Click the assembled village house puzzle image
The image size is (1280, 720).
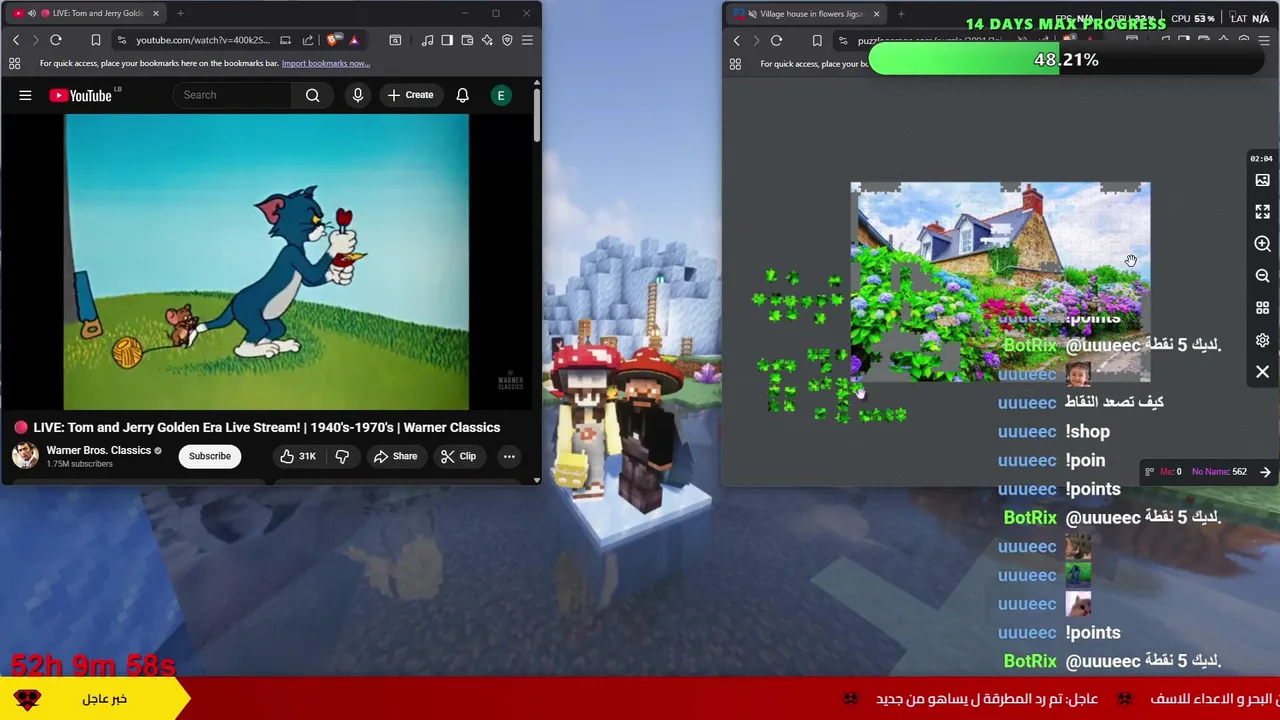click(x=1000, y=282)
